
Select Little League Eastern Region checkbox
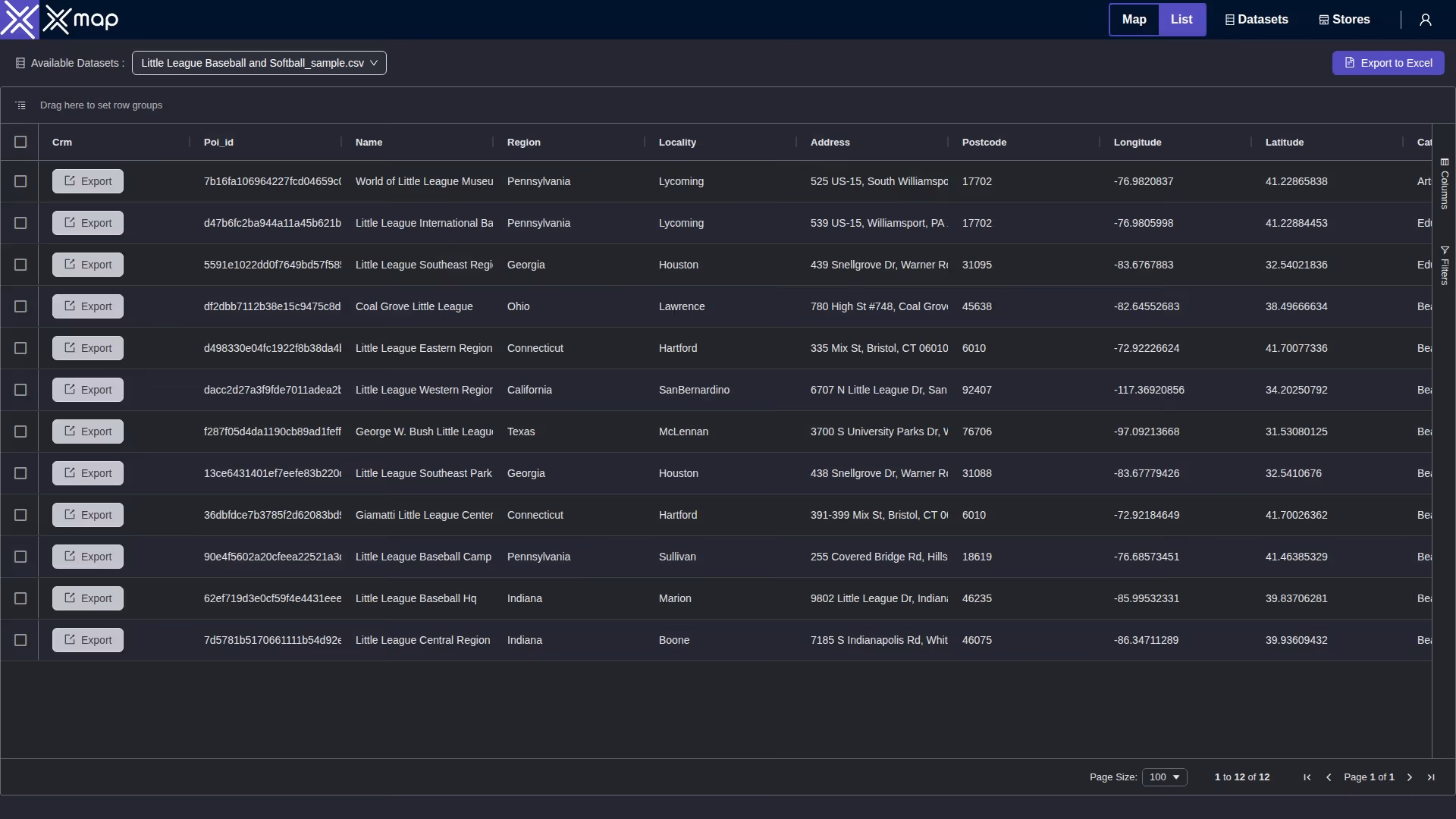click(x=20, y=348)
